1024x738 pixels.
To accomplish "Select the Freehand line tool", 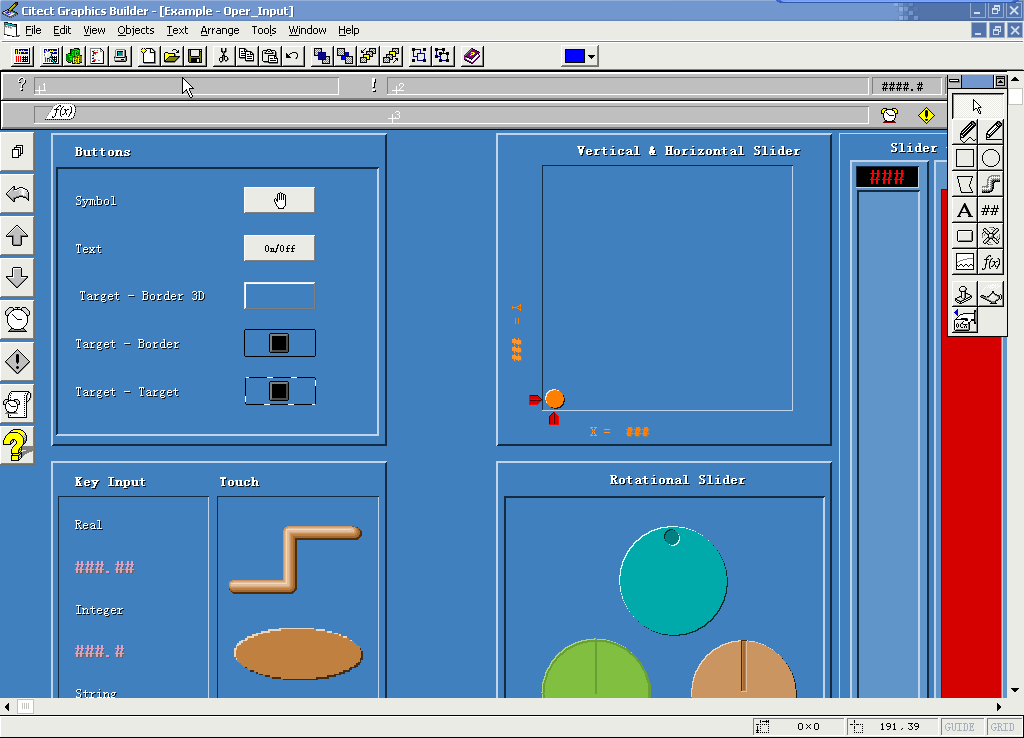I will coord(965,131).
